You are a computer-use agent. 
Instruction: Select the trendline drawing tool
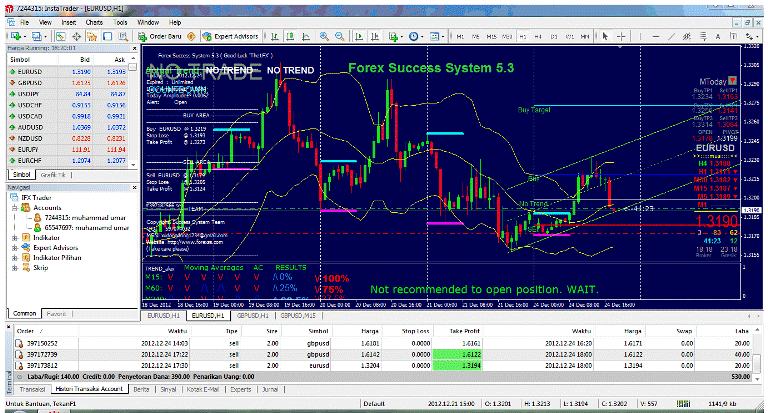click(x=671, y=36)
